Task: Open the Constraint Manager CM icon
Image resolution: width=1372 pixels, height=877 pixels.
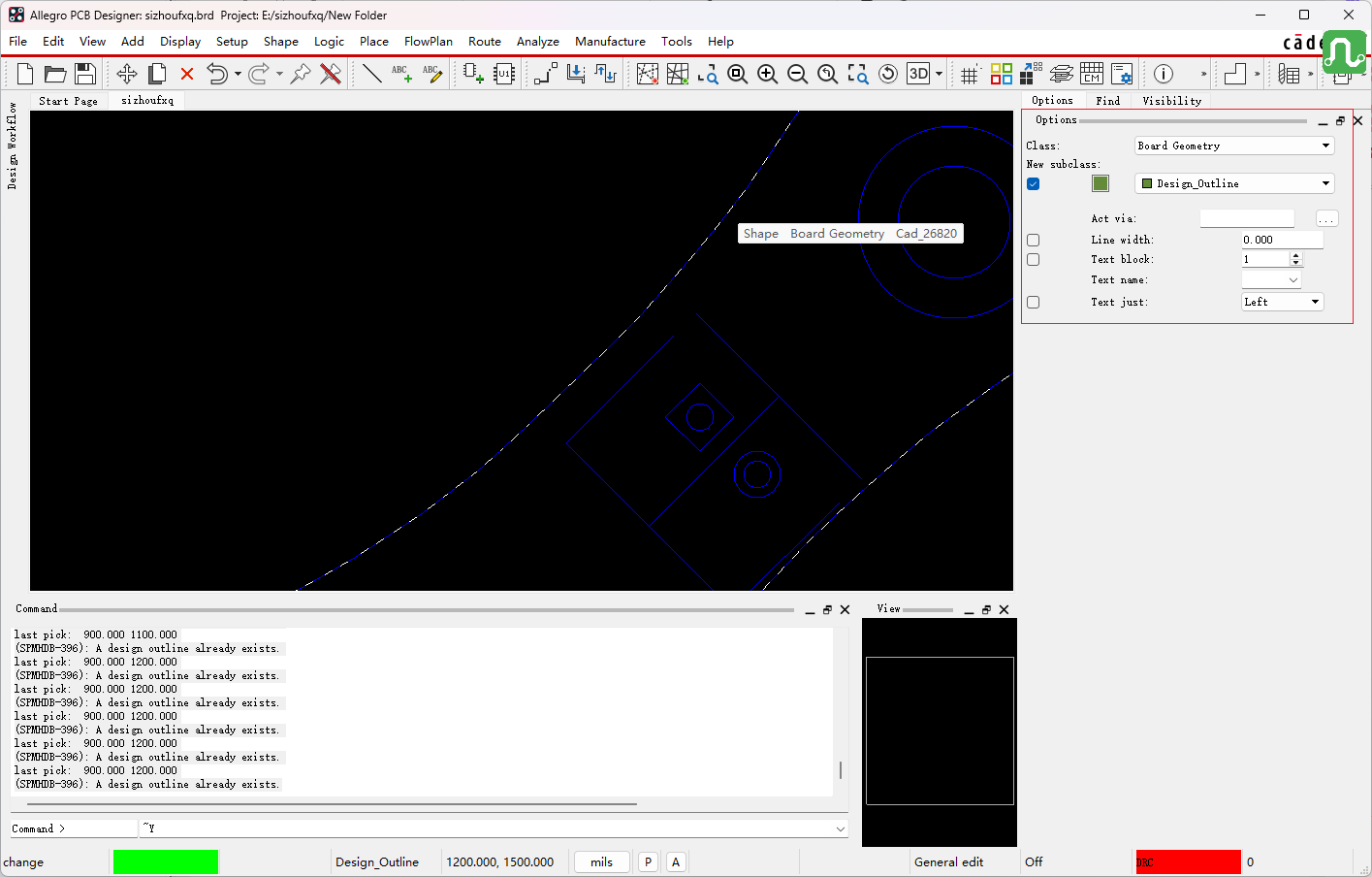Action: 1092,74
